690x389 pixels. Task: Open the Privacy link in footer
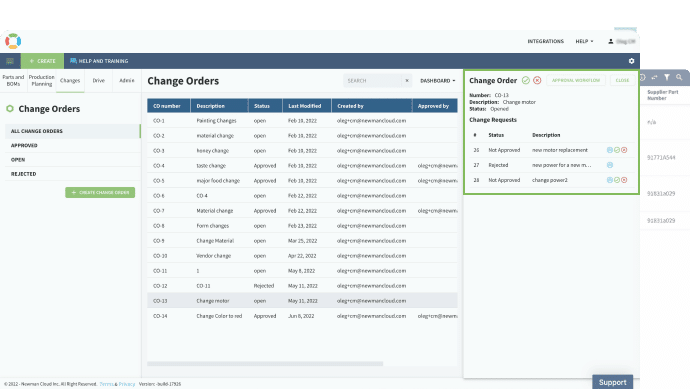tap(127, 384)
